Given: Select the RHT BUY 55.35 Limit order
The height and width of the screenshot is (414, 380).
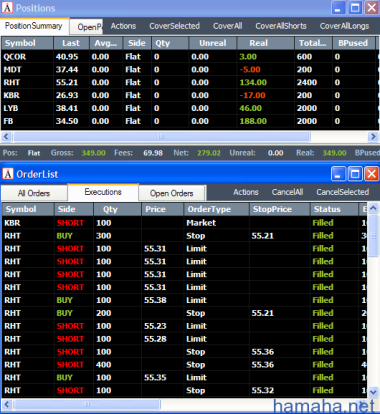Looking at the screenshot, I should click(x=184, y=378).
